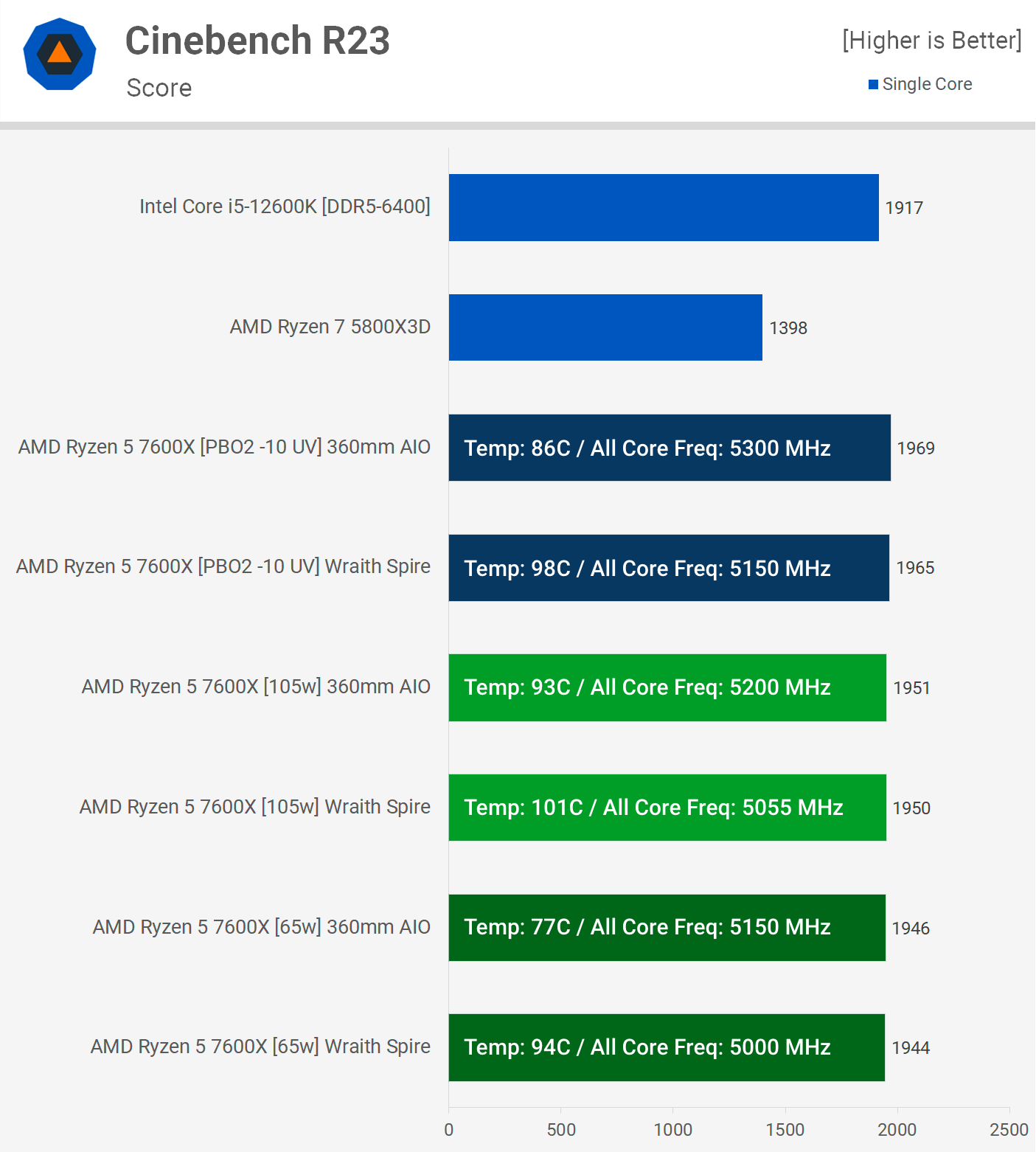This screenshot has width=1036, height=1152.
Task: Click the bar showing Temp 94C 5000 MHz
Action: pyautogui.click(x=667, y=1047)
